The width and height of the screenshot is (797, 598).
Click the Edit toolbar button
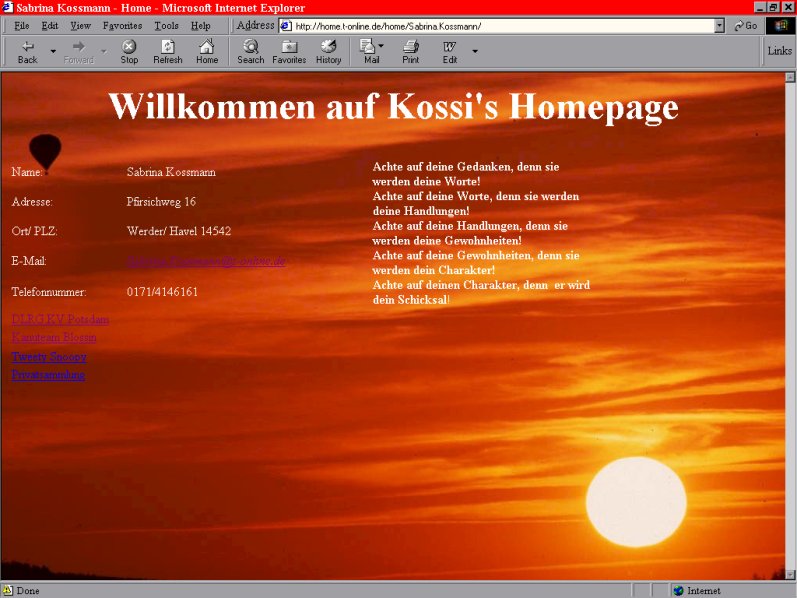[x=450, y=51]
